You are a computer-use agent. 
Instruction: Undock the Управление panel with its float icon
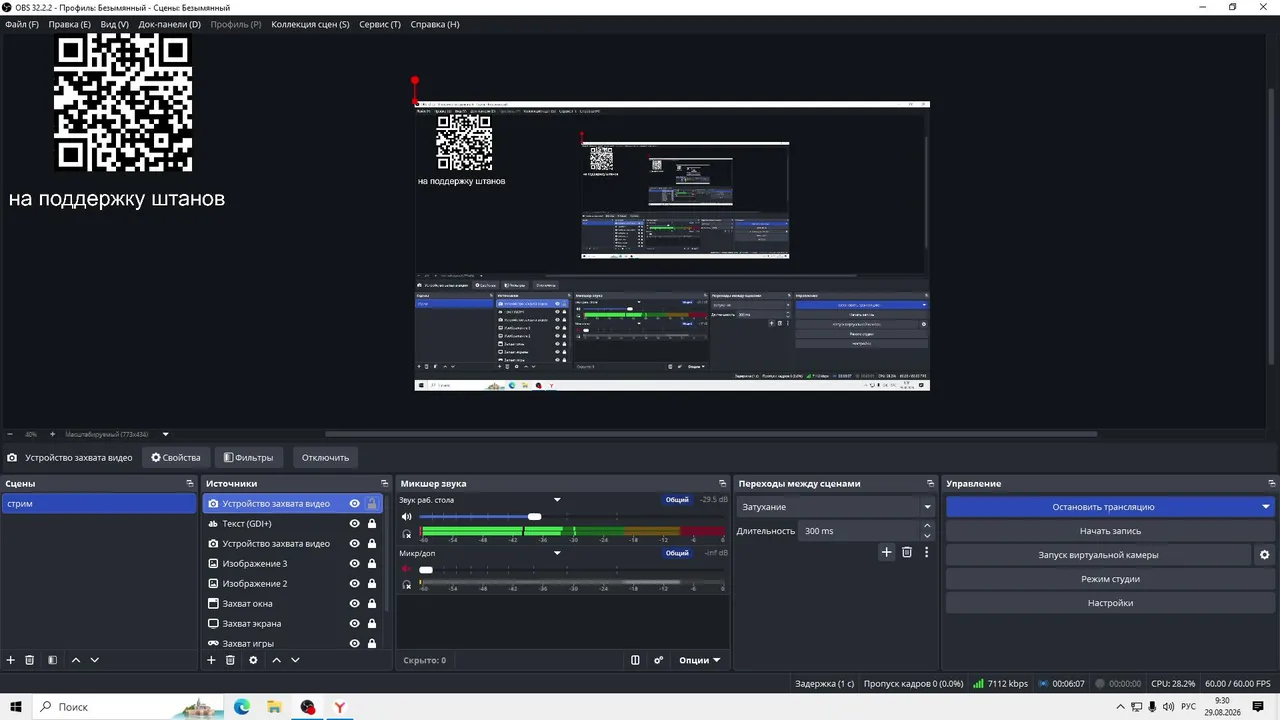click(1271, 484)
